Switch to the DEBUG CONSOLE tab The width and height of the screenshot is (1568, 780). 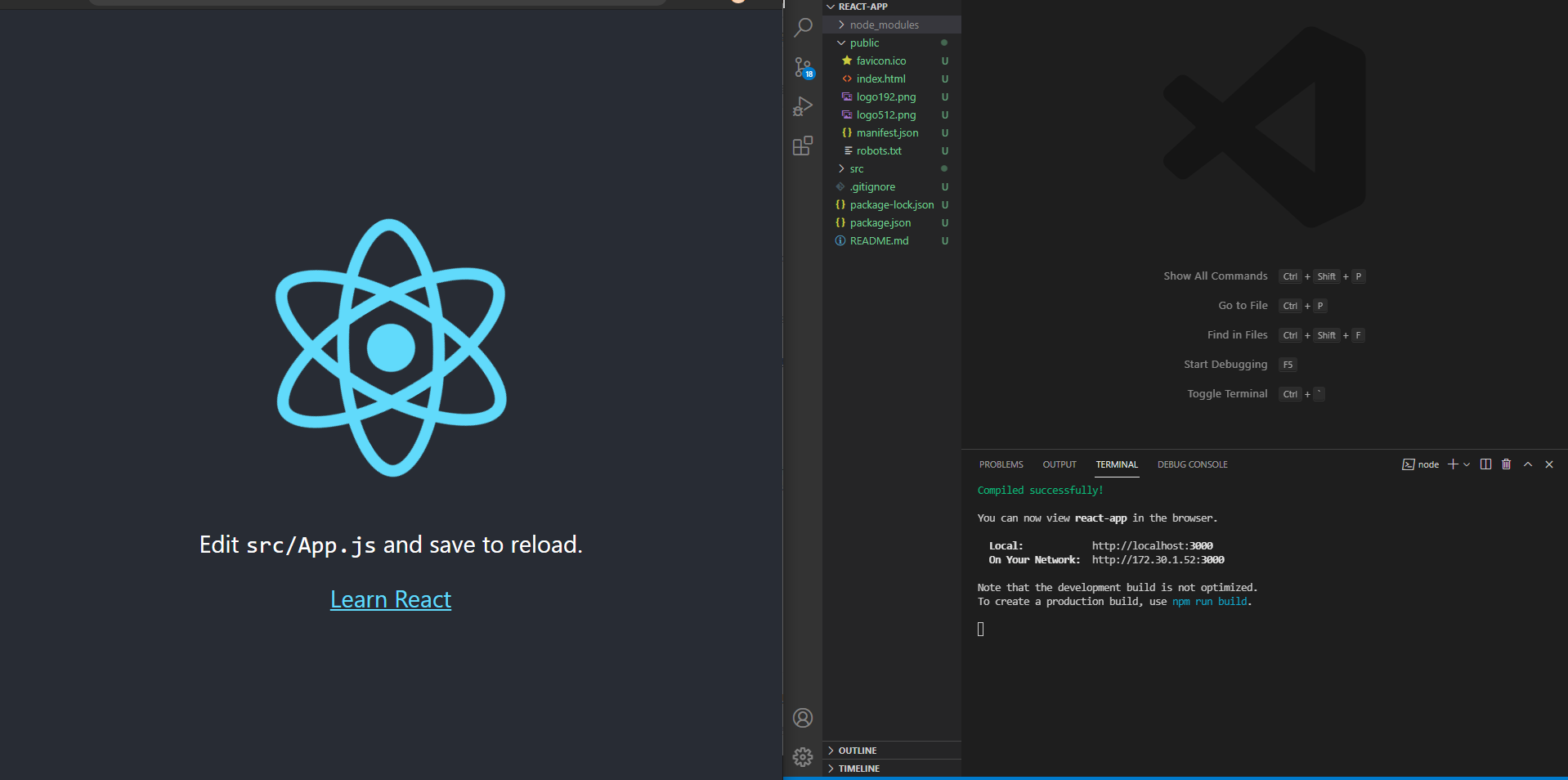(1192, 464)
